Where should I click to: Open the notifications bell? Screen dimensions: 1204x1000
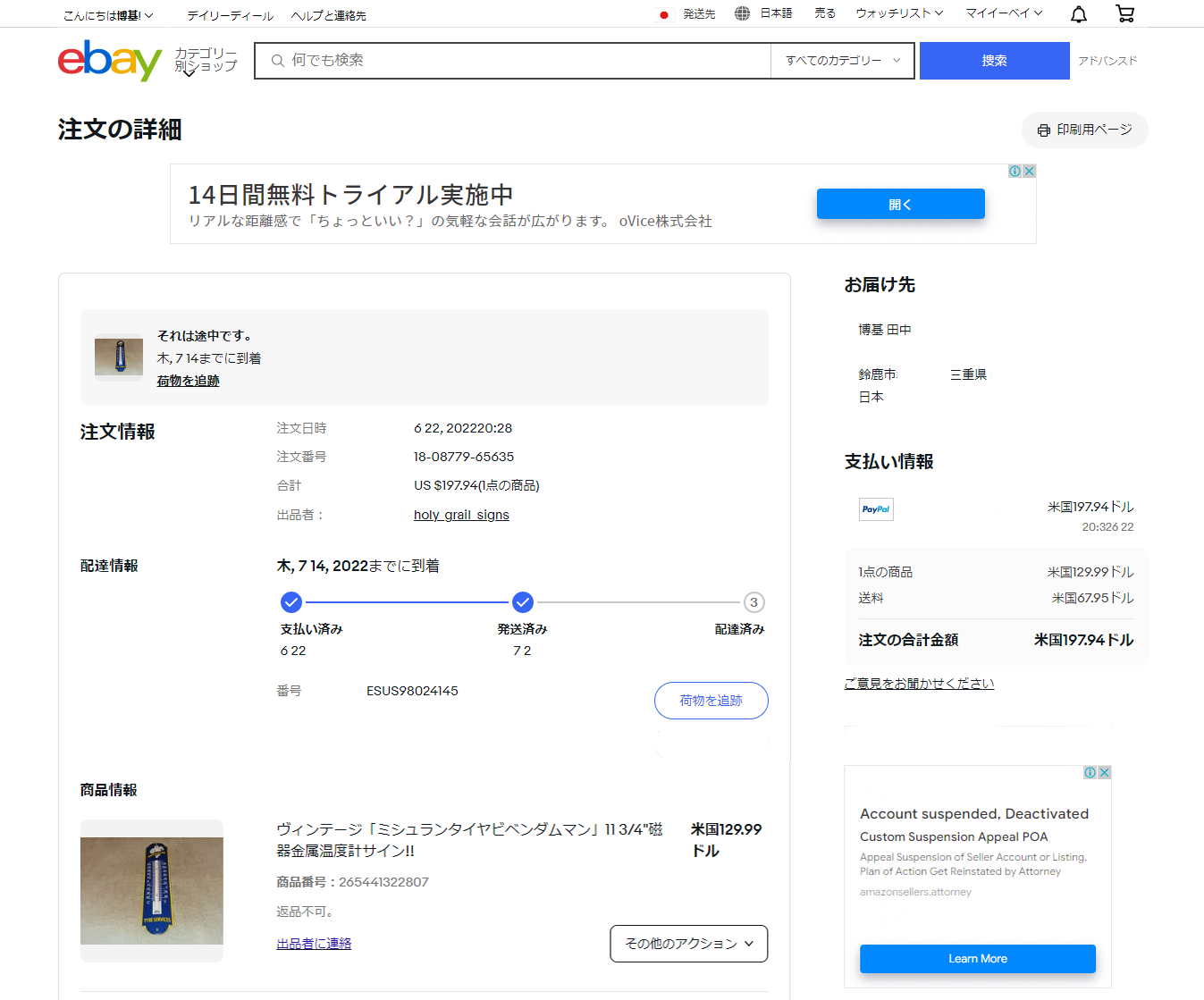(1079, 13)
